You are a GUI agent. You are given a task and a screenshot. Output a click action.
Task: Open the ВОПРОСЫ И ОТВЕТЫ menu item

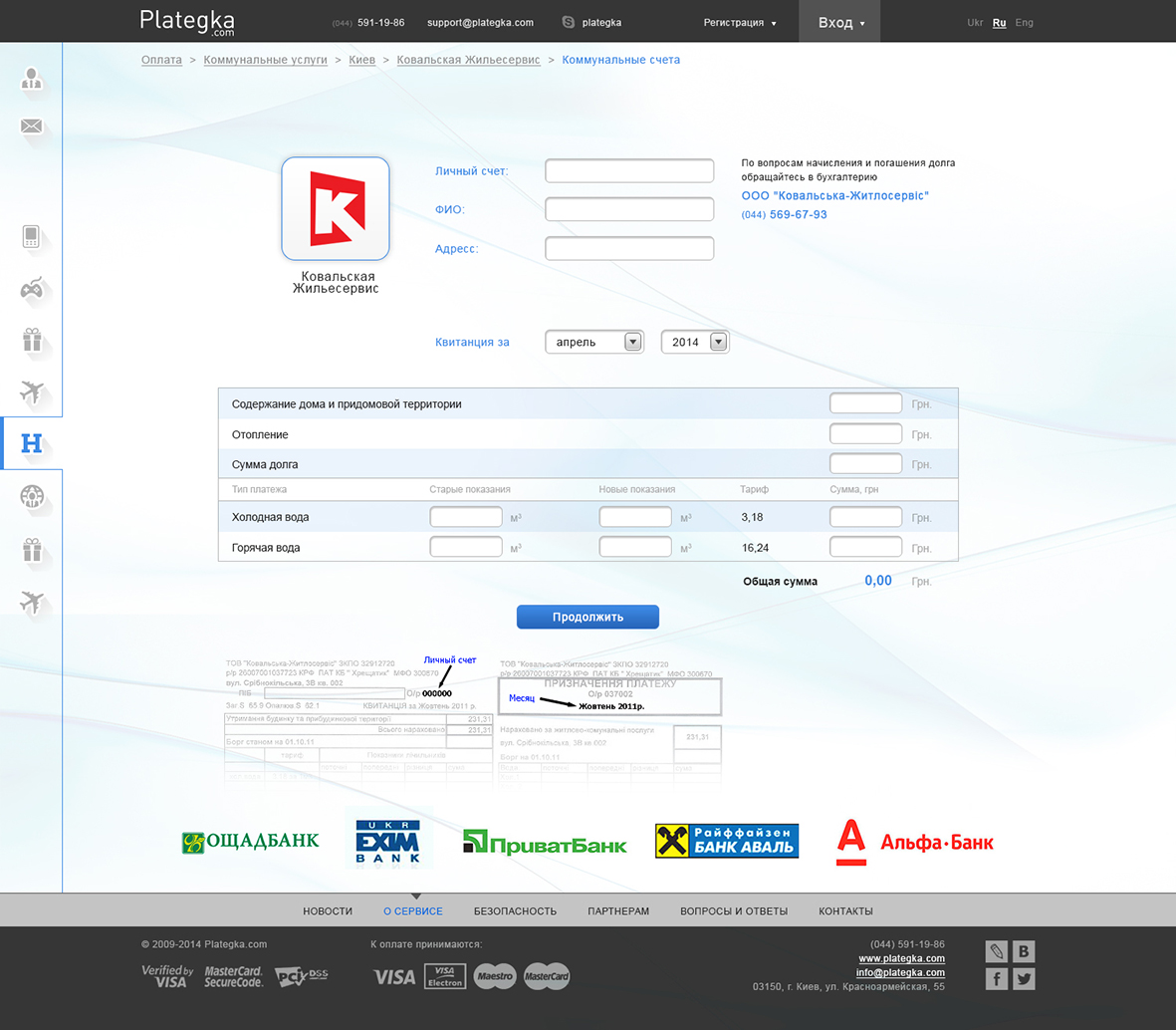[x=734, y=910]
